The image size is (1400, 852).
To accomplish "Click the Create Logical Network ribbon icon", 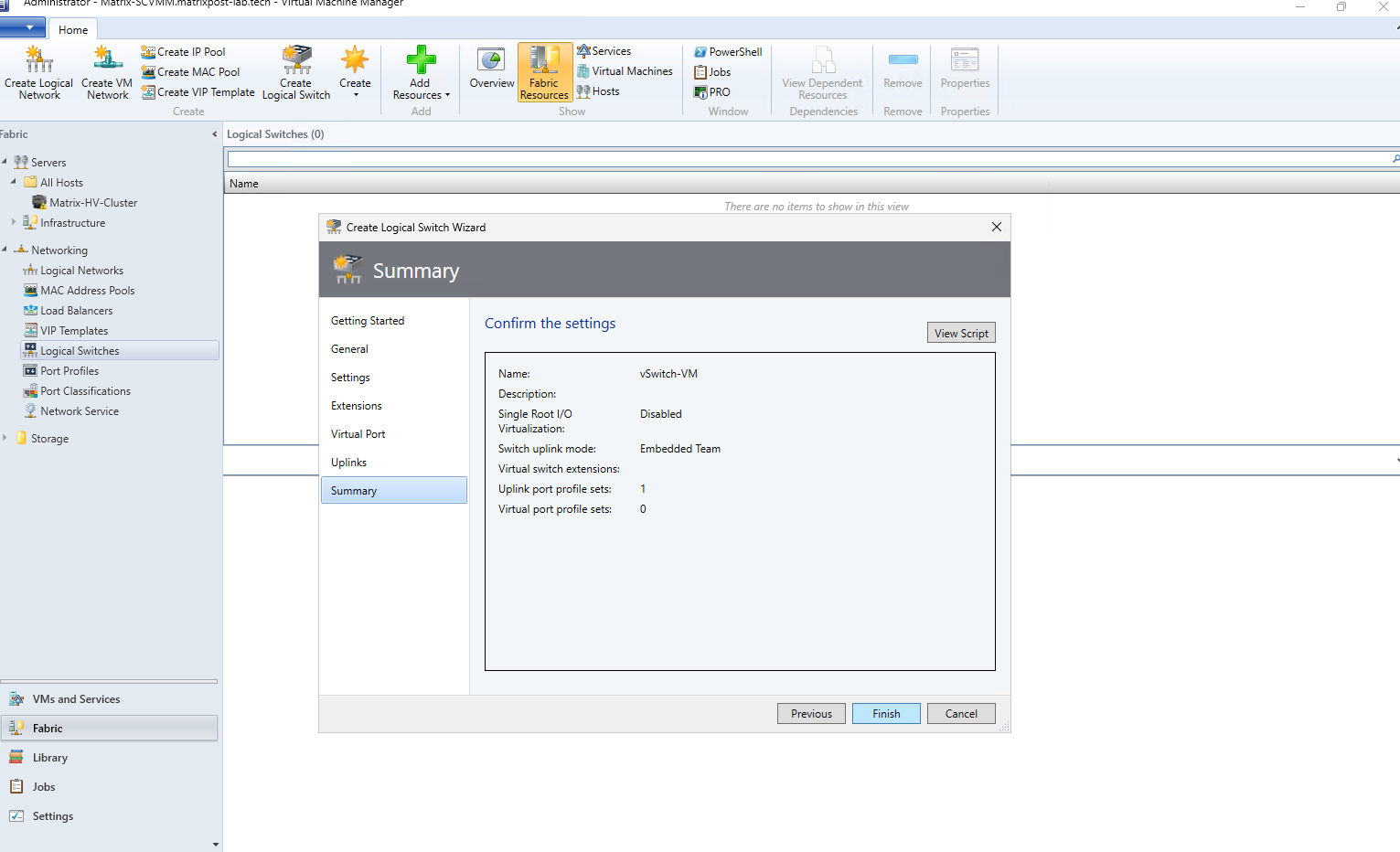I will (38, 72).
